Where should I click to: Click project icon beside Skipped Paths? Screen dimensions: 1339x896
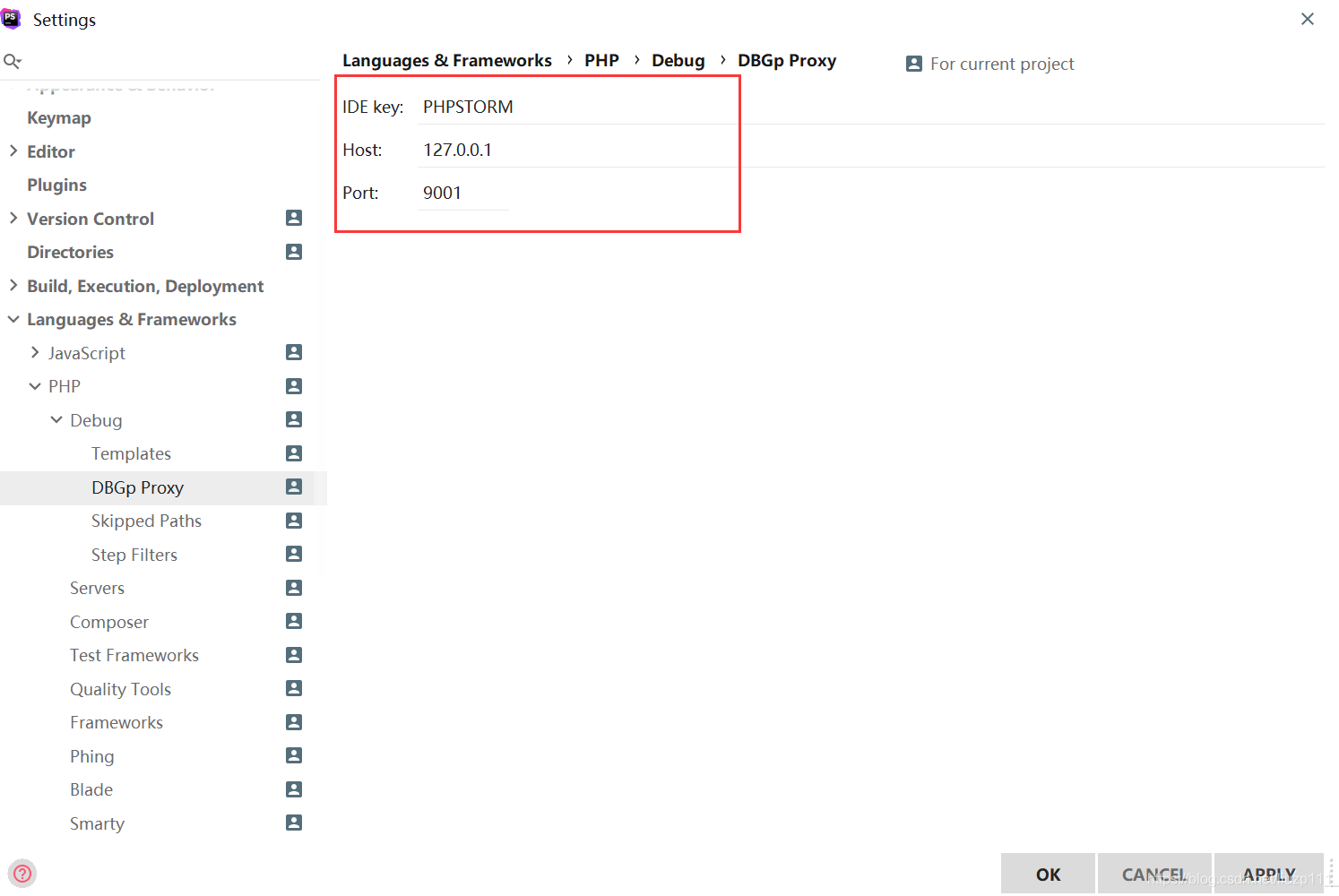(294, 521)
